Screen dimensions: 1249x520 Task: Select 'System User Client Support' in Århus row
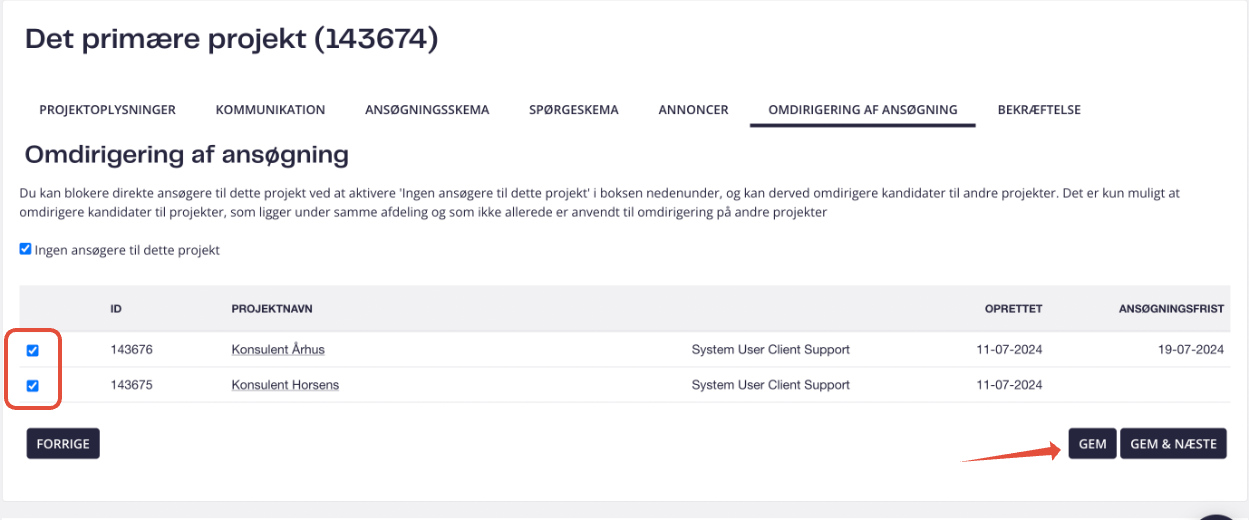pyautogui.click(x=771, y=350)
